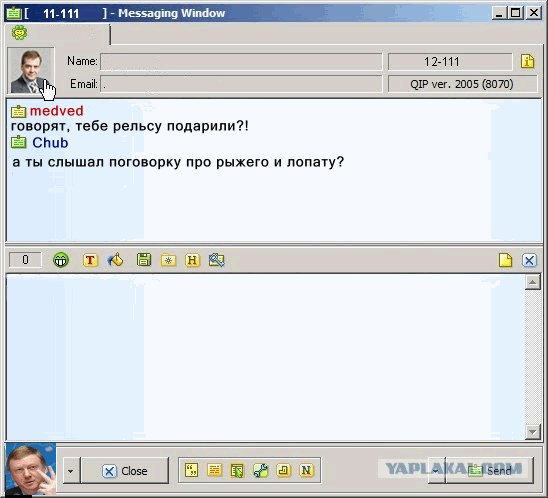Click scroll down arrow of message input
The height and width of the screenshot is (498, 548).
point(533,432)
